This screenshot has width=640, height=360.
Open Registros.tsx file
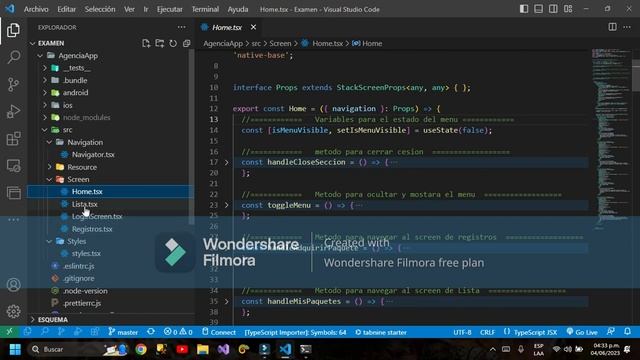92,229
